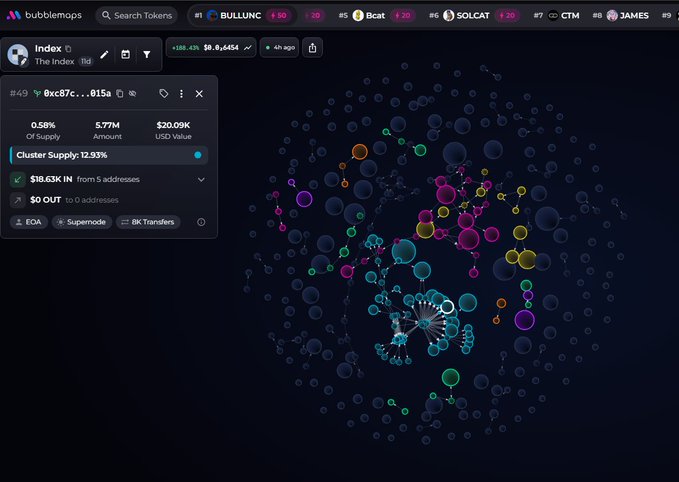Screen dimensions: 679x482
Task: Click the share map icon
Action: (312, 48)
